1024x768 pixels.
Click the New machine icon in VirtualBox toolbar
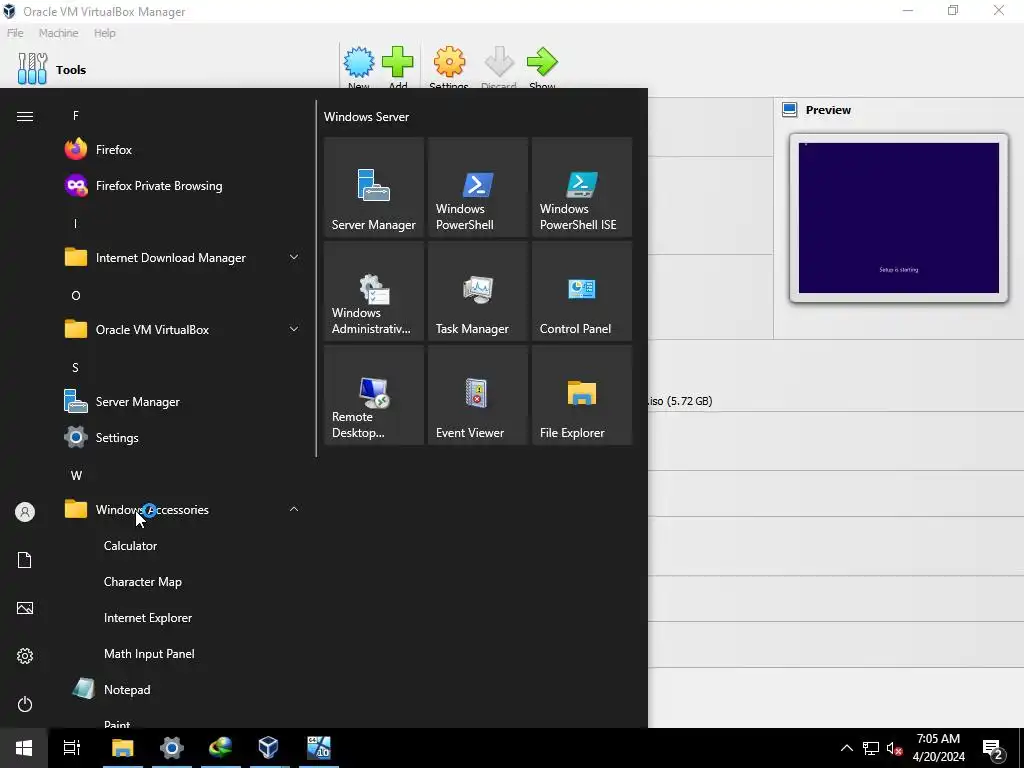pyautogui.click(x=359, y=63)
